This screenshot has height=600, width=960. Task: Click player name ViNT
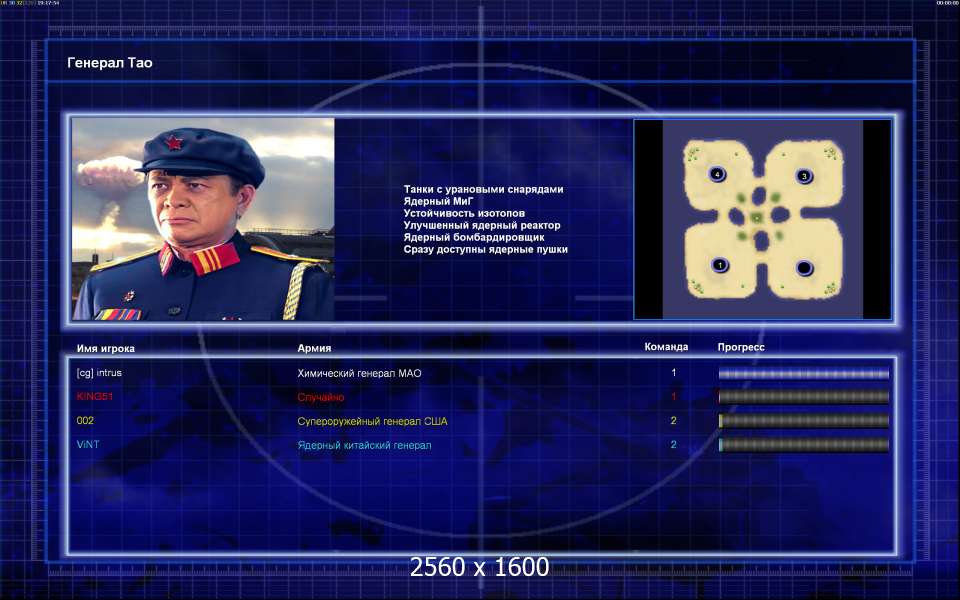click(88, 444)
